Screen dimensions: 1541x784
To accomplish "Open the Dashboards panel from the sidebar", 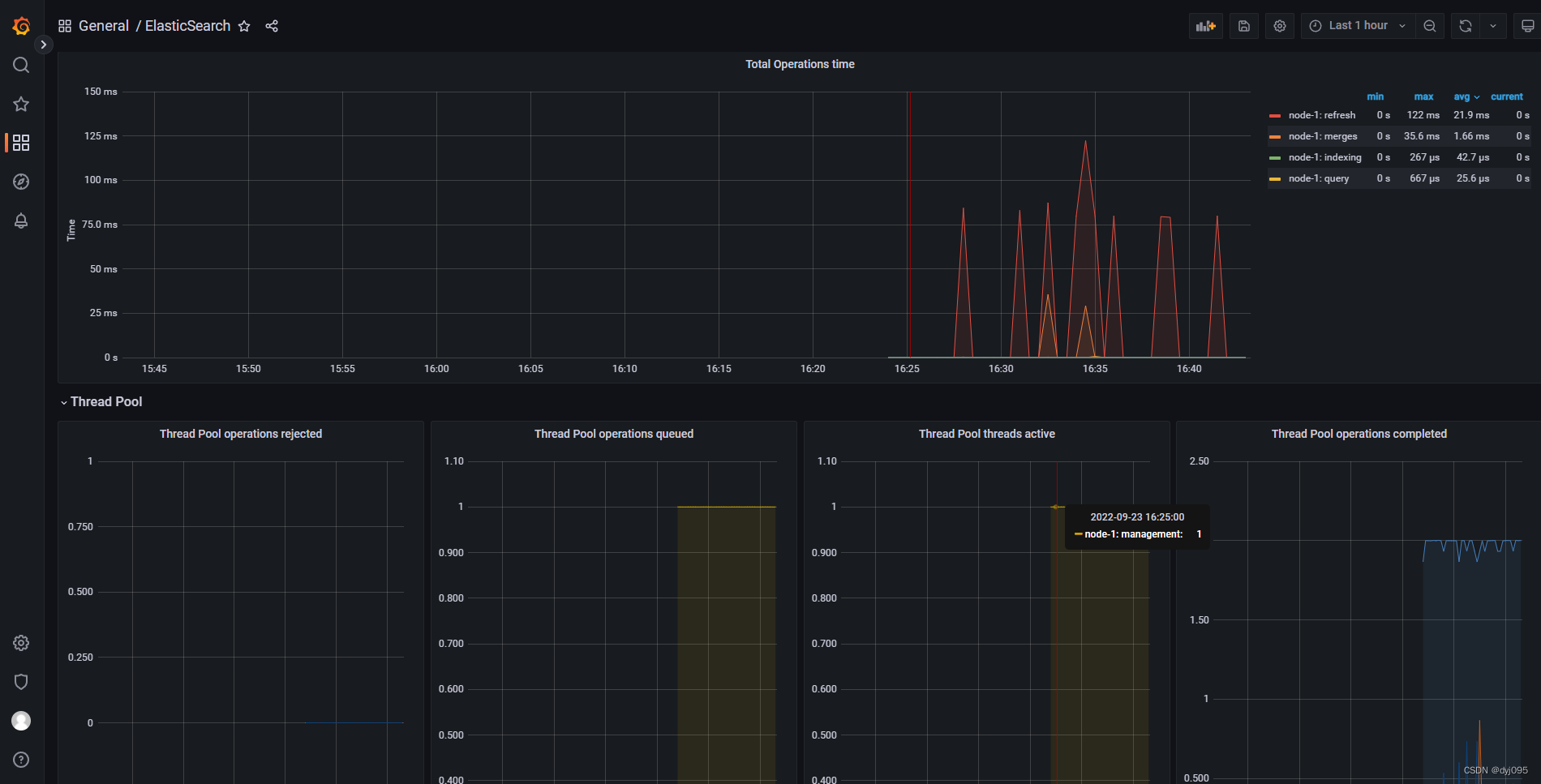I will (x=20, y=143).
